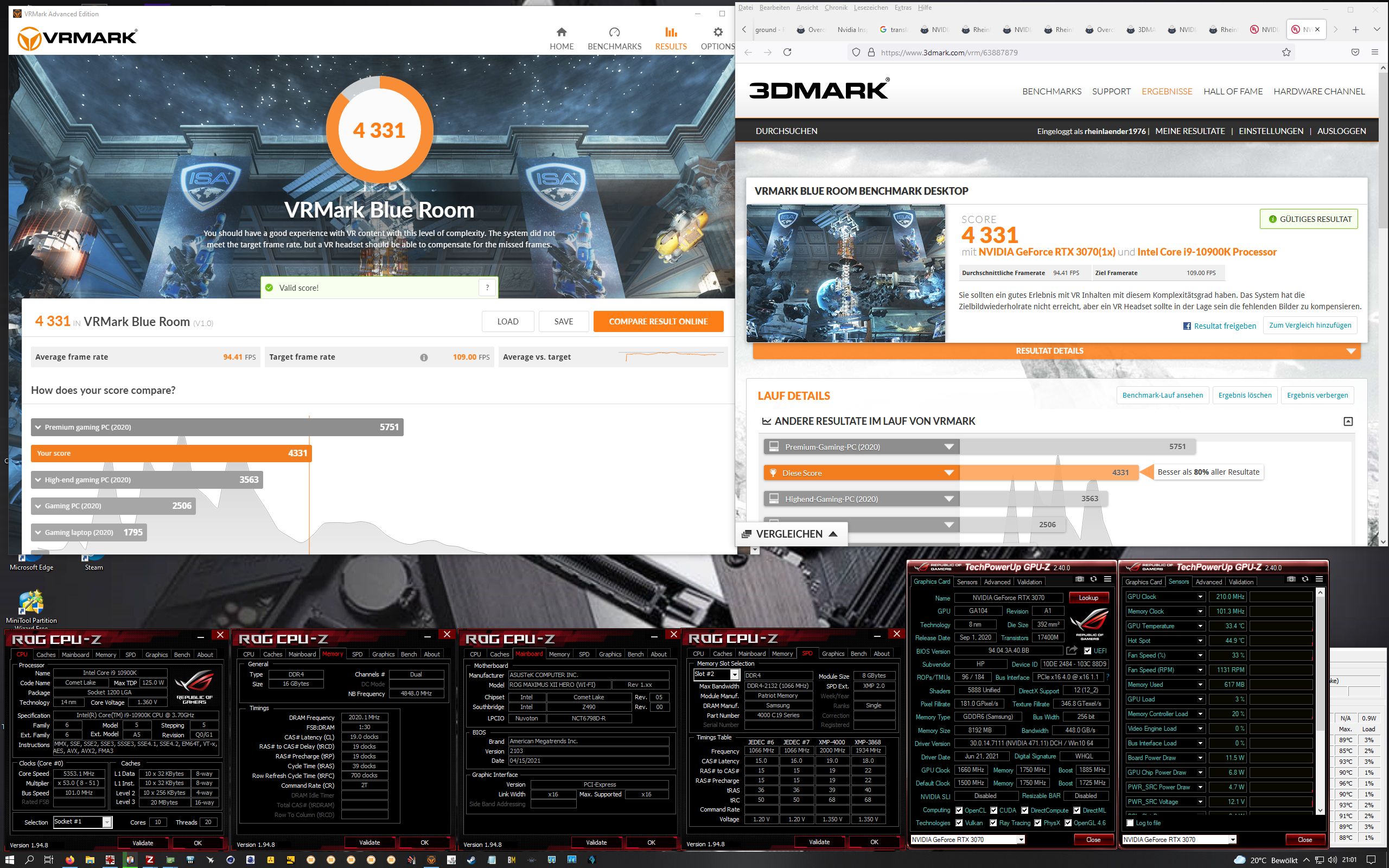Open VRMark BENCHMARKS gauge icon
This screenshot has width=1389, height=868.
tap(614, 32)
